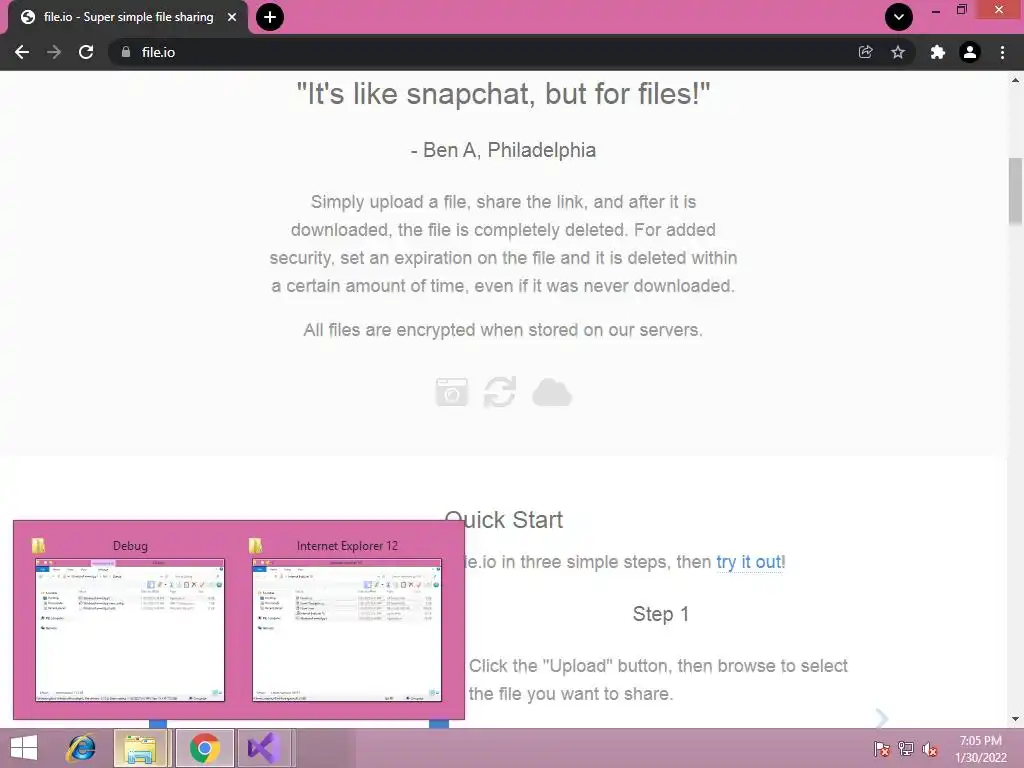Click scrollbar down arrow
The height and width of the screenshot is (768, 1024).
1016,719
